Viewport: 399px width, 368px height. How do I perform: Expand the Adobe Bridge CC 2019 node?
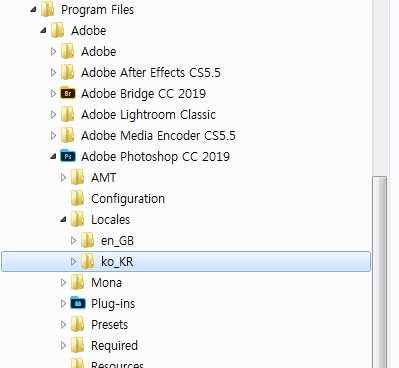pyautogui.click(x=53, y=93)
